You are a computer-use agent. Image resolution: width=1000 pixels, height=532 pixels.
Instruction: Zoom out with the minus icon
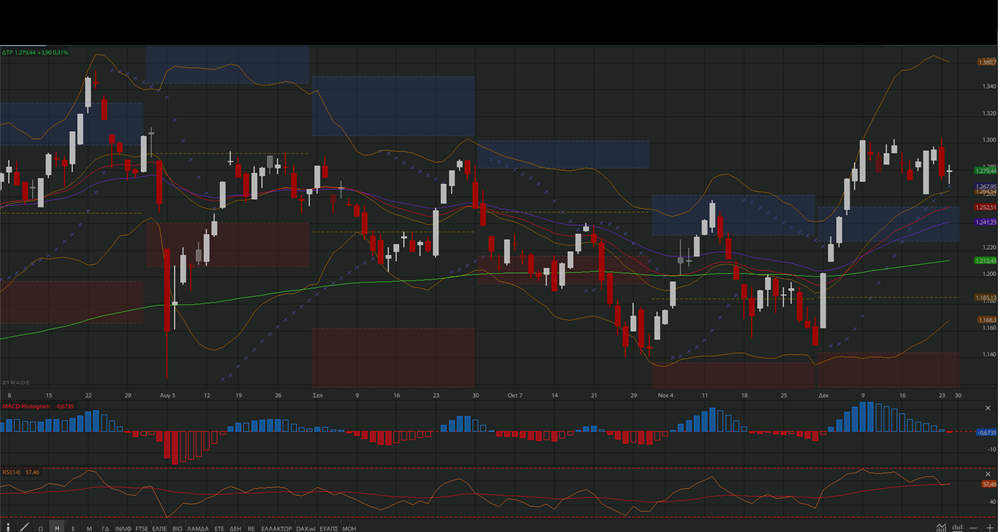973,528
